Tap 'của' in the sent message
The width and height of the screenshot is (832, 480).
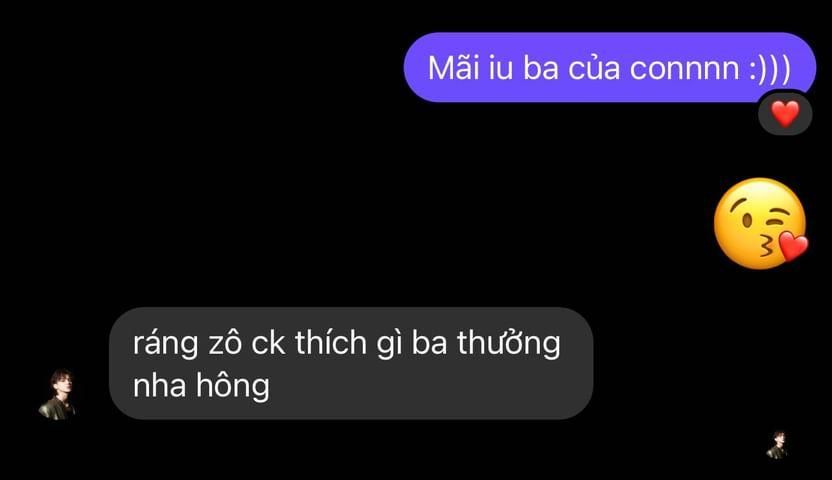594,68
